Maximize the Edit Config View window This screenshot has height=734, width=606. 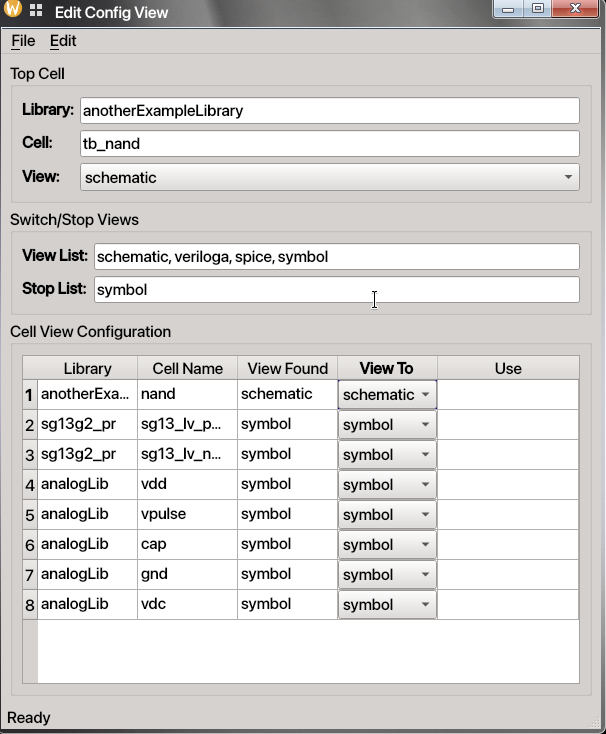coord(538,9)
